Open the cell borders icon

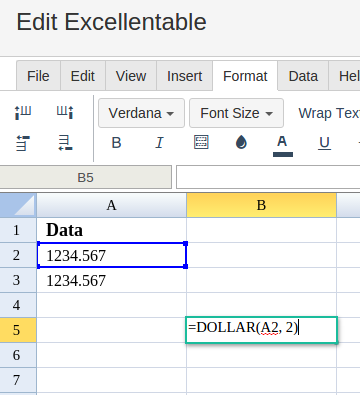[x=201, y=142]
